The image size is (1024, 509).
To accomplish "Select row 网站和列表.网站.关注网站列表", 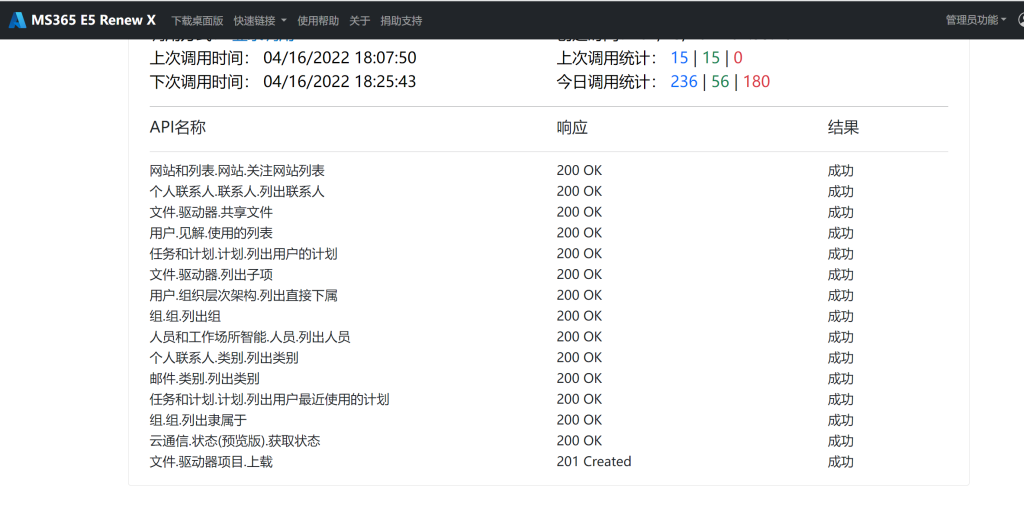I will pos(549,171).
